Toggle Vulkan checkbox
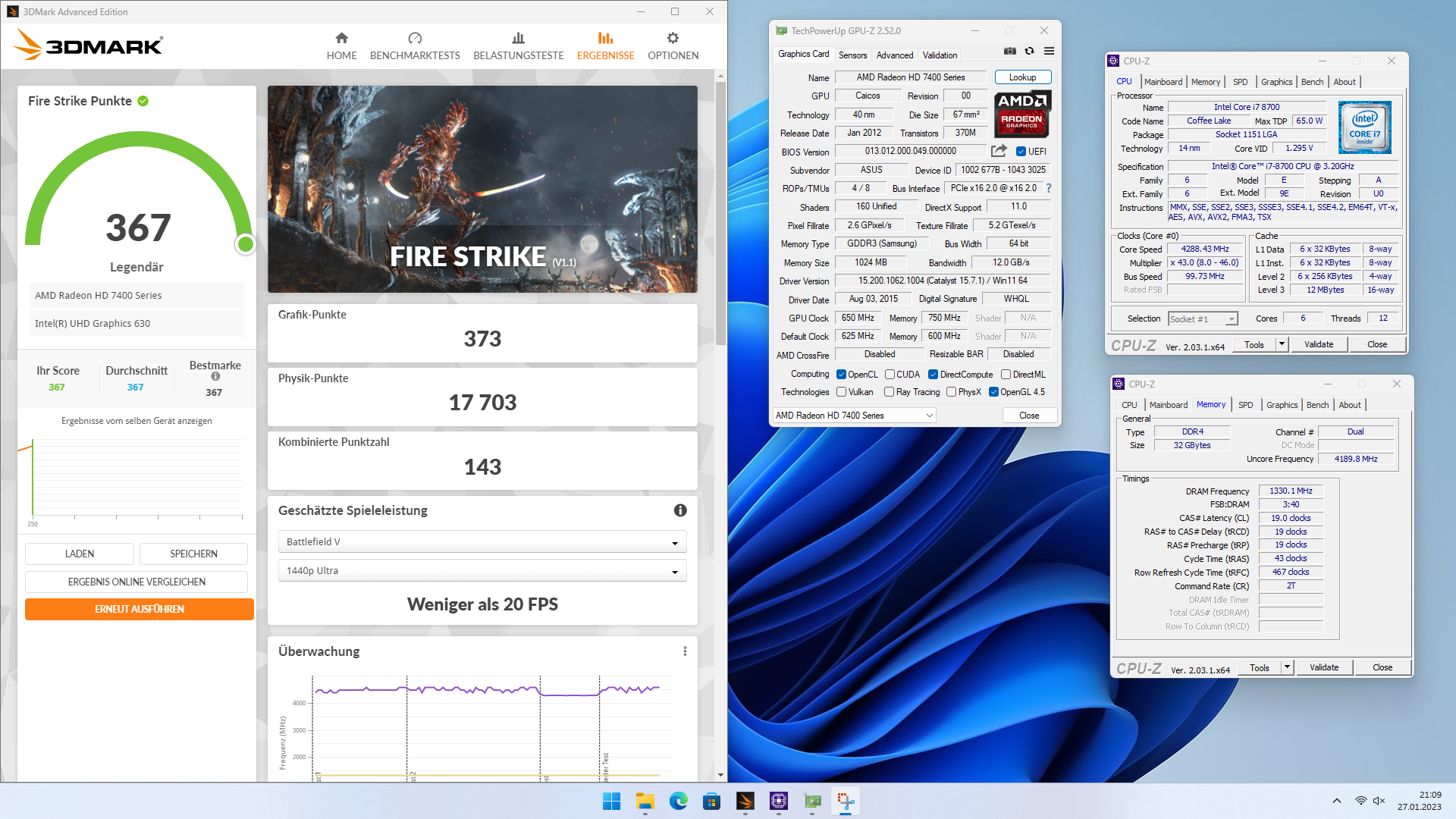The image size is (1456, 819). coord(841,392)
